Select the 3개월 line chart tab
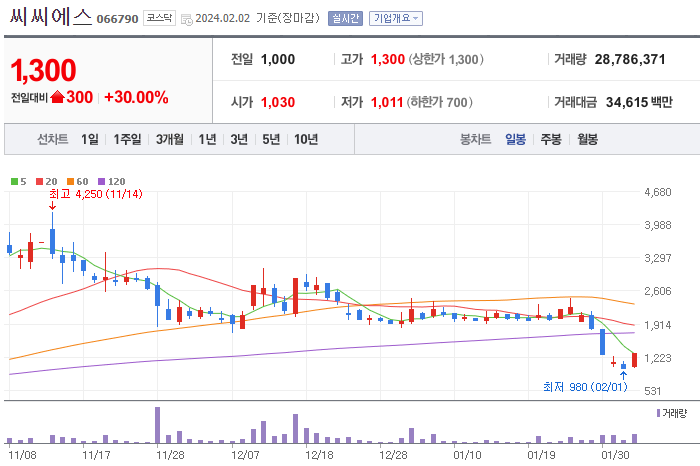Viewport: 700px width, 466px height. point(170,139)
